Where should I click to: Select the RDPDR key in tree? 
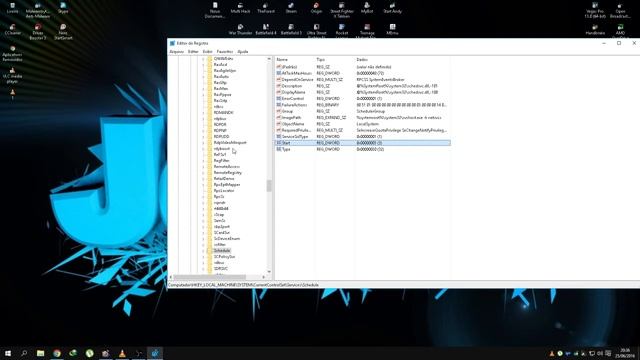[220, 125]
